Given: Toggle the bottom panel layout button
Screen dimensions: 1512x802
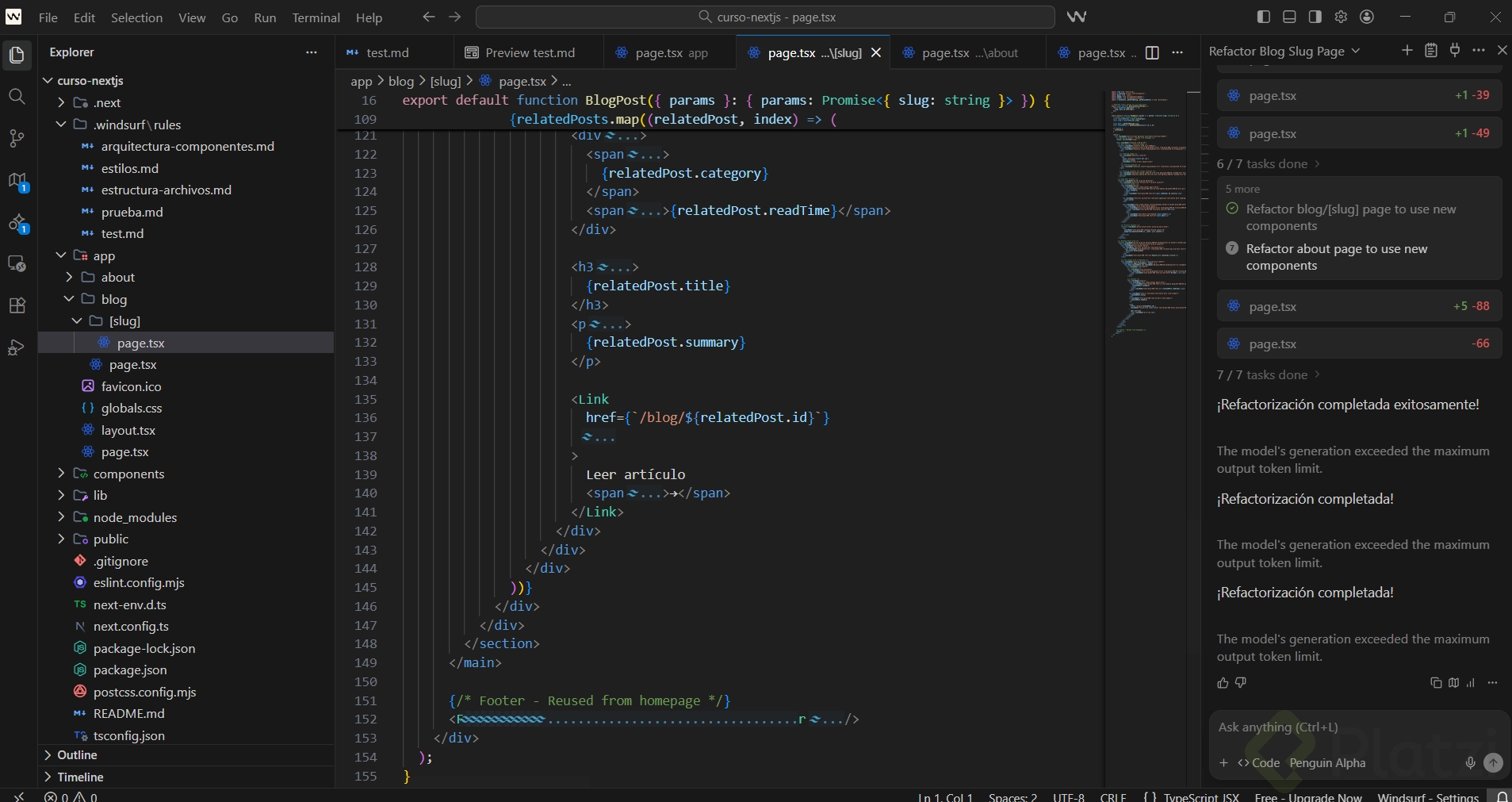Looking at the screenshot, I should click(x=1289, y=17).
